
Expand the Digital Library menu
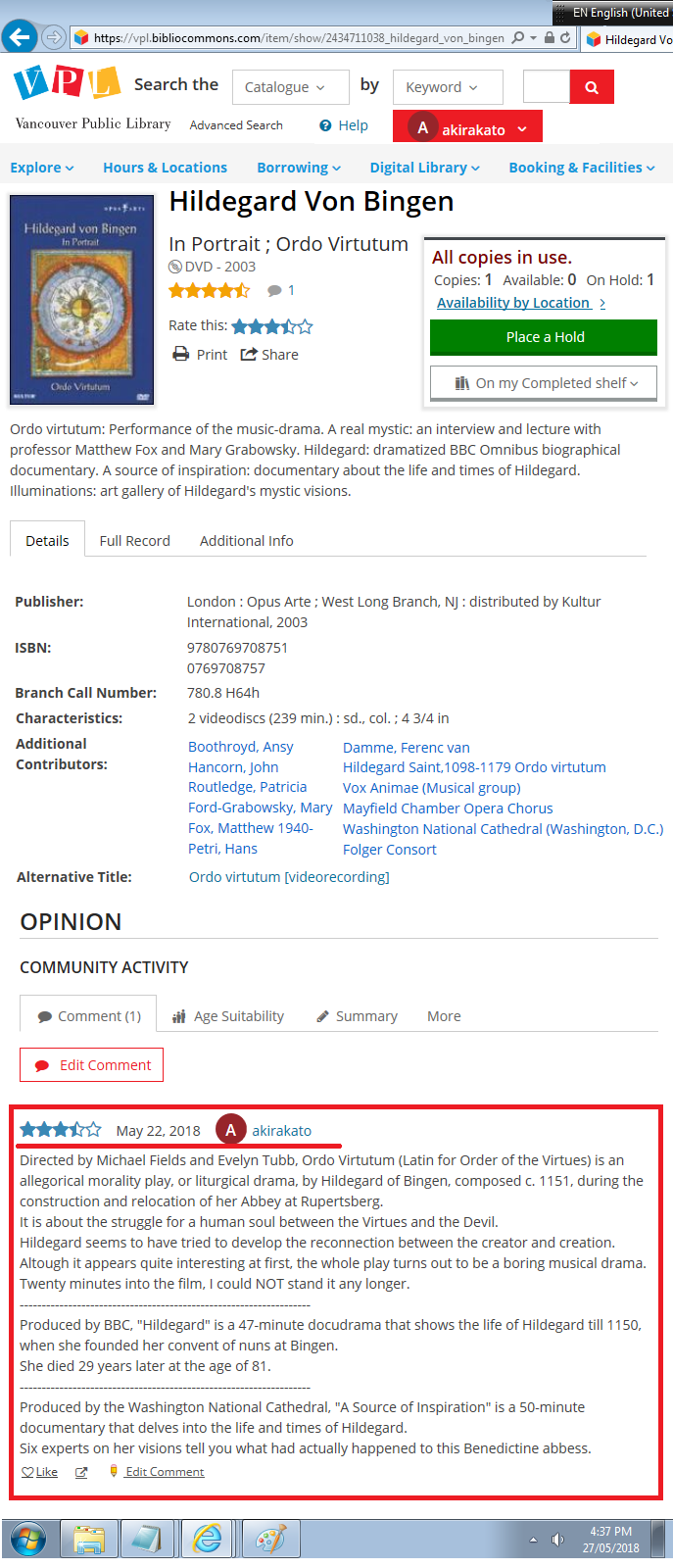pyautogui.click(x=425, y=168)
